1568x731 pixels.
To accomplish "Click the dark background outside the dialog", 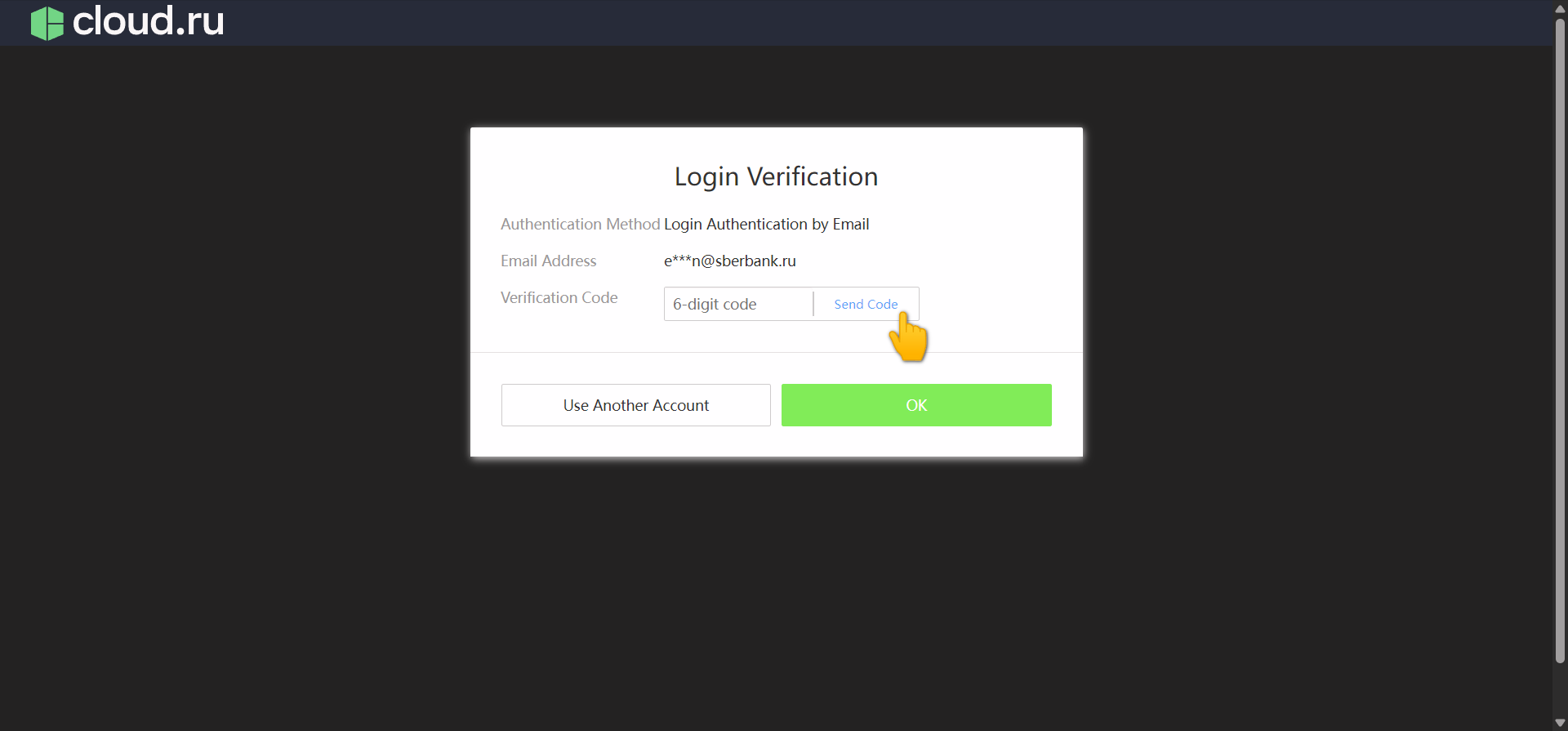I will 245,408.
